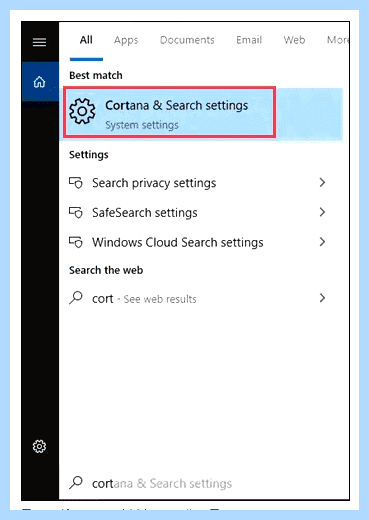Screen dimensions: 369x520
Task: Expand the Search privacy settings chevron
Action: (322, 183)
